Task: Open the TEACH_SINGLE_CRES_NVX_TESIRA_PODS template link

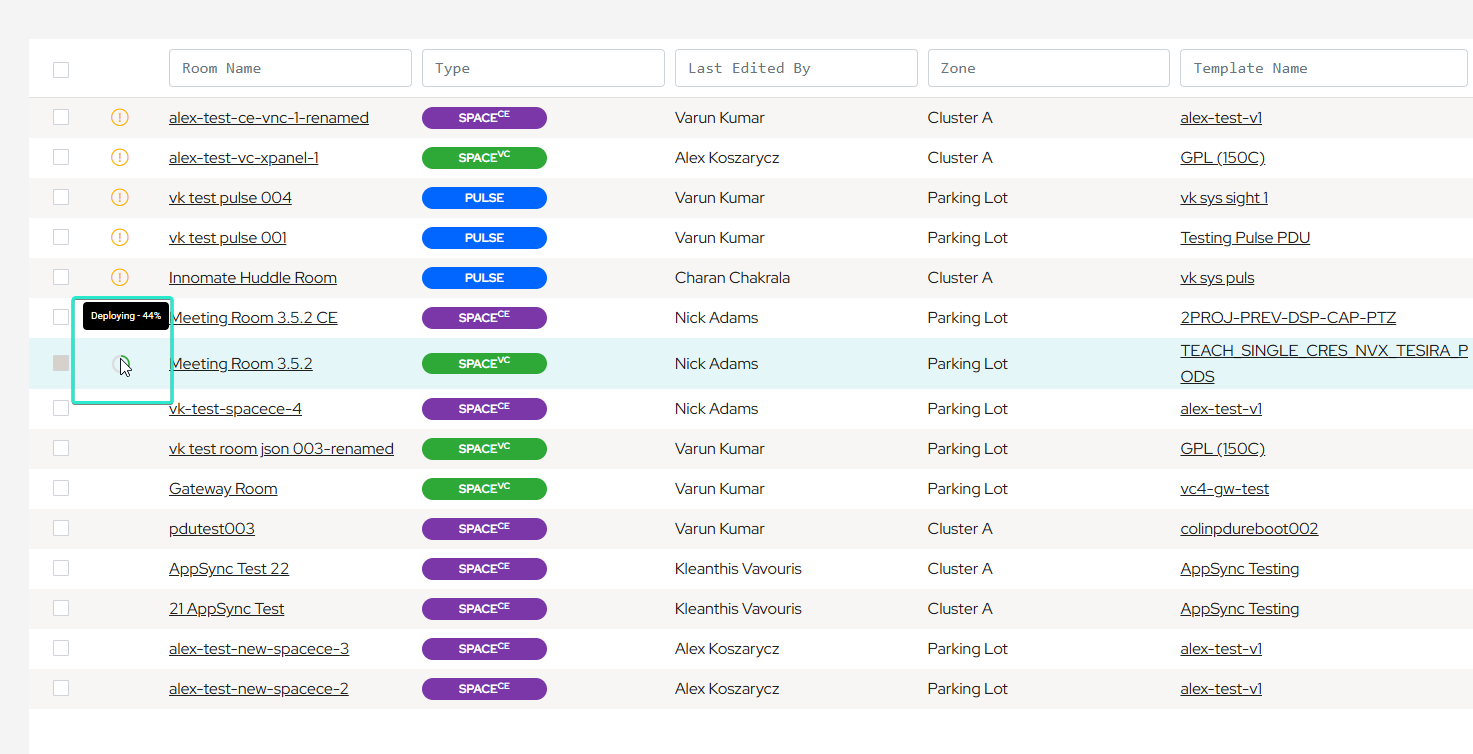Action: 1324,364
